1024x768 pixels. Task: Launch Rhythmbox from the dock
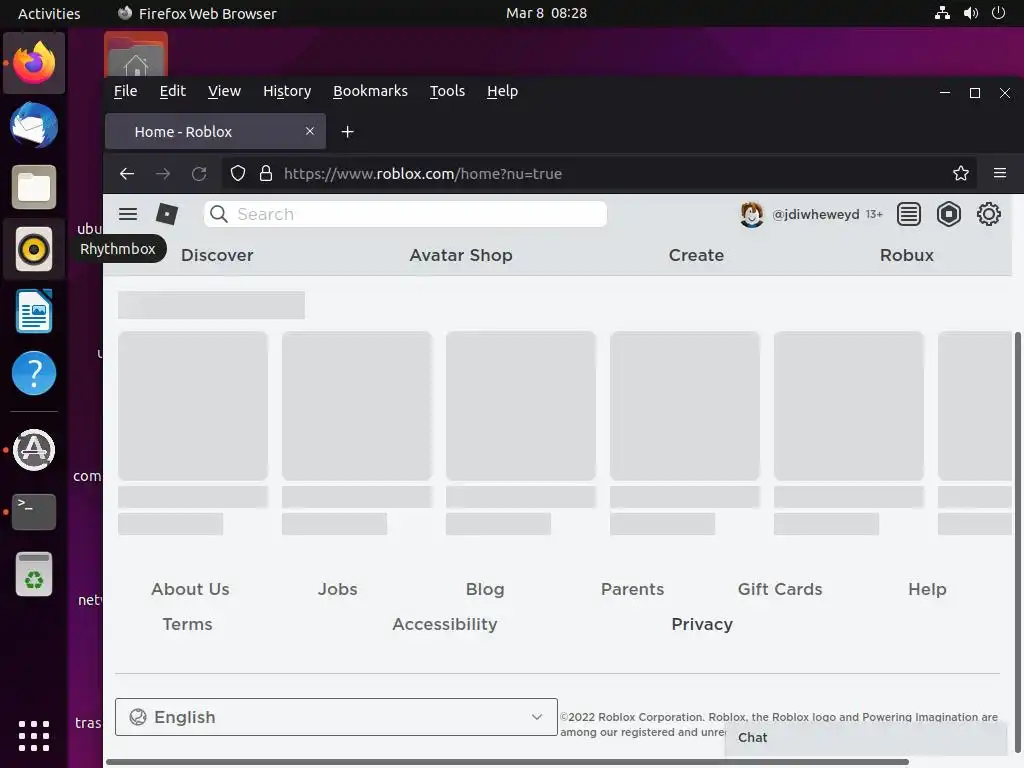pos(34,249)
